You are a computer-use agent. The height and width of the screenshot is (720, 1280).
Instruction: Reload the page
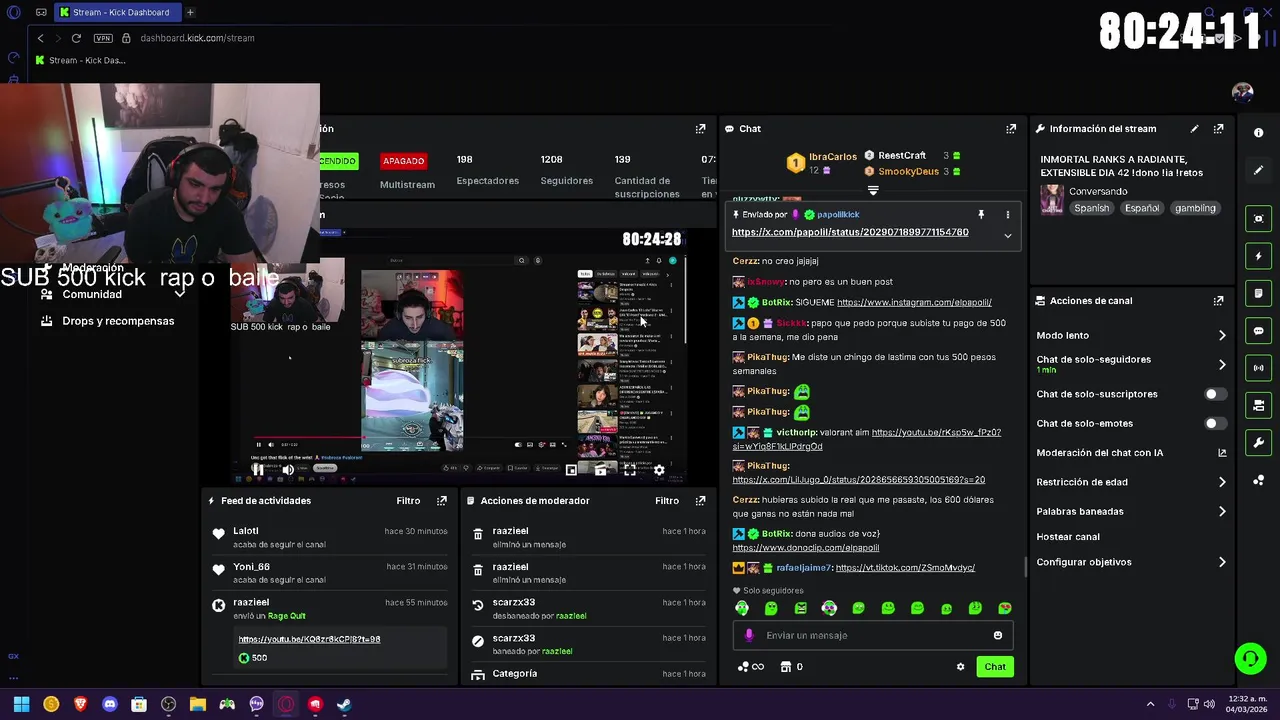(76, 38)
